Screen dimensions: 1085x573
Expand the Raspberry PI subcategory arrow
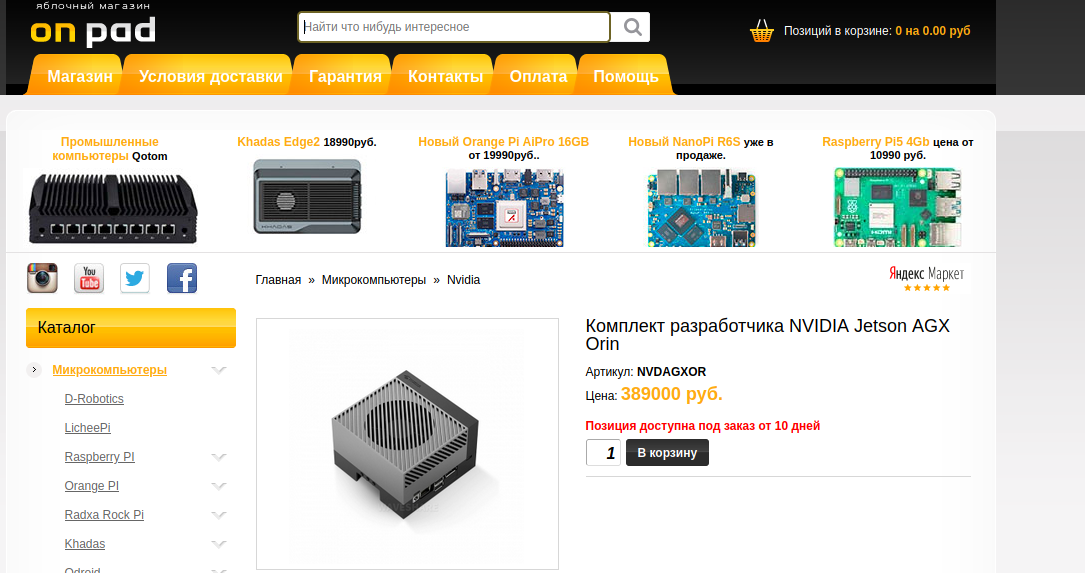coord(219,457)
